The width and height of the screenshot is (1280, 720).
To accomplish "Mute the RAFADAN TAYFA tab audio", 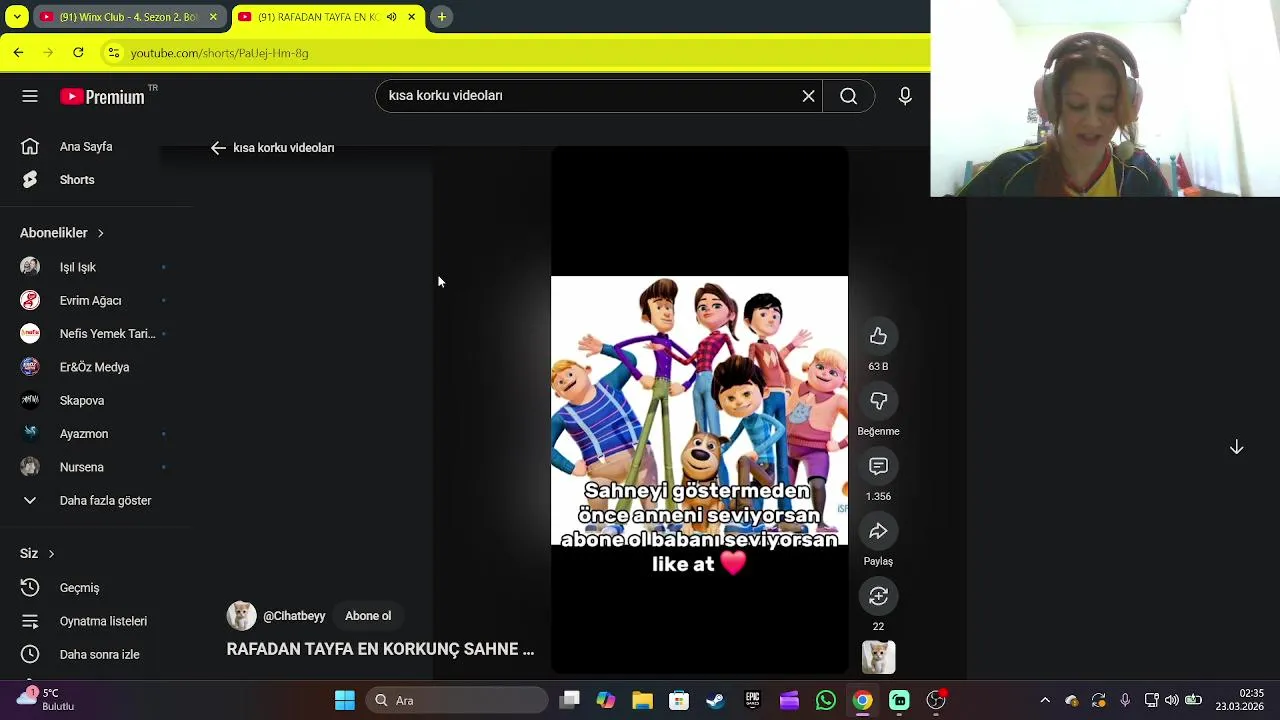I will point(391,17).
